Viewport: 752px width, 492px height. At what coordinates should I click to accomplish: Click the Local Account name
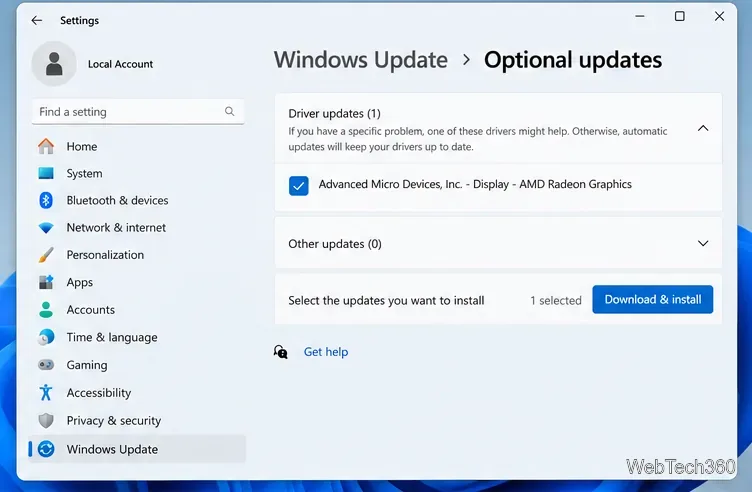[x=120, y=64]
